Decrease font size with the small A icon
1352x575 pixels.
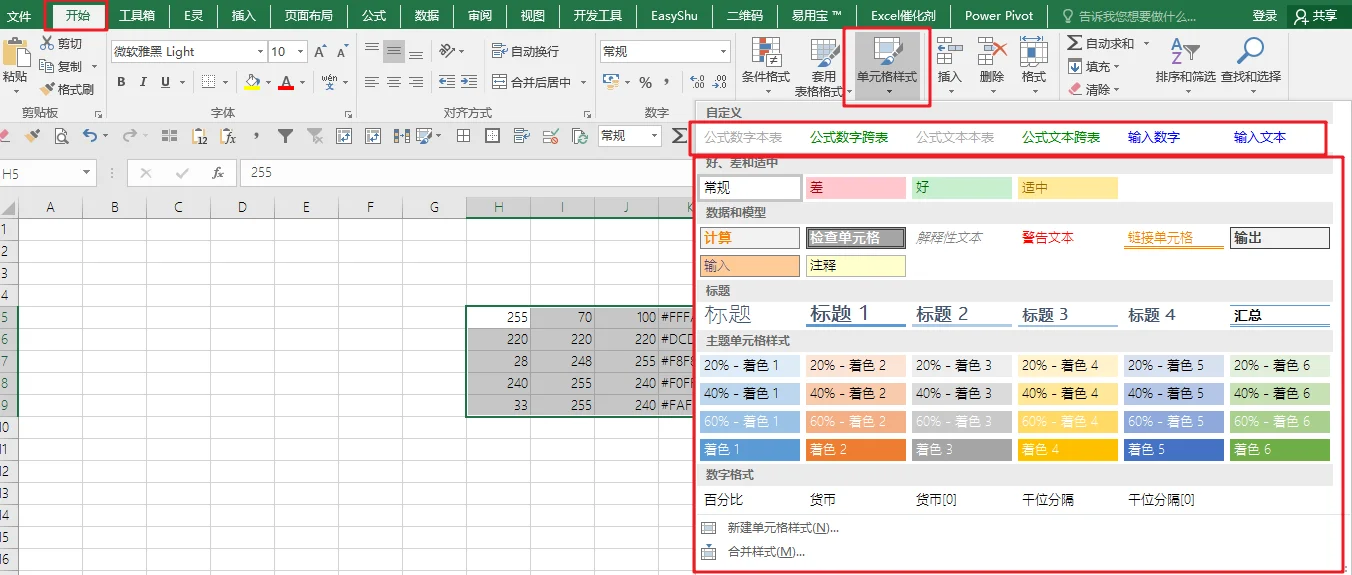pos(343,52)
